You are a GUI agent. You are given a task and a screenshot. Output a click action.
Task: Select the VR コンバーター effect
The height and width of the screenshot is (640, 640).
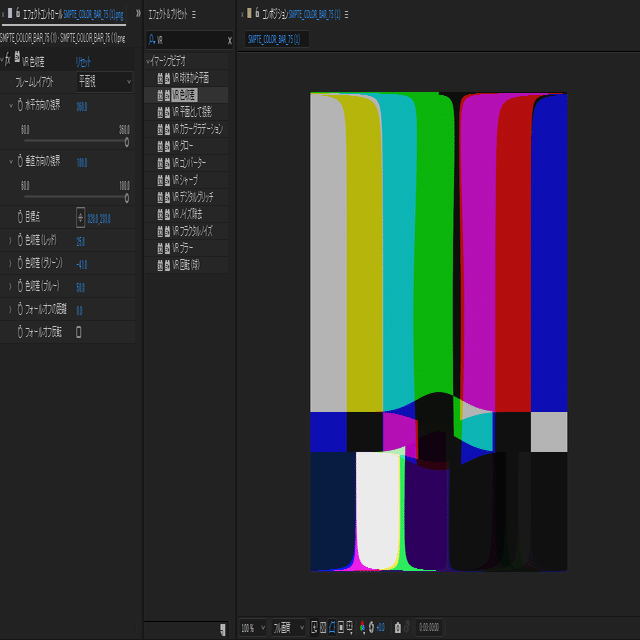(x=189, y=163)
